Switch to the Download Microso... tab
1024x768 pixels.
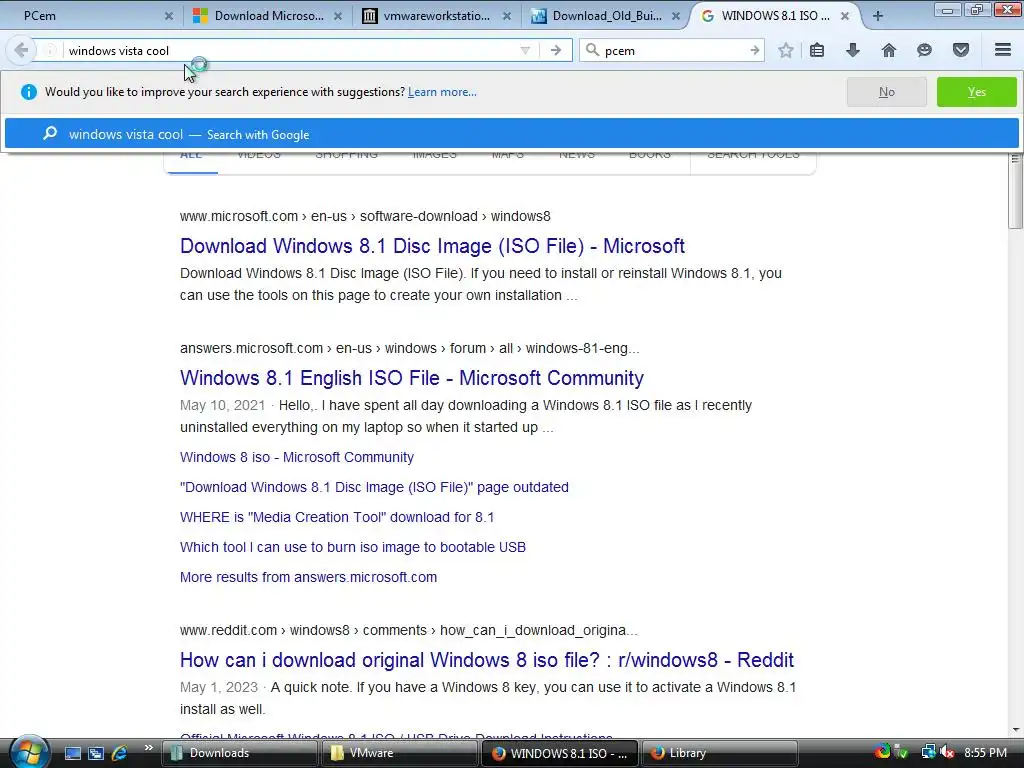point(268,16)
